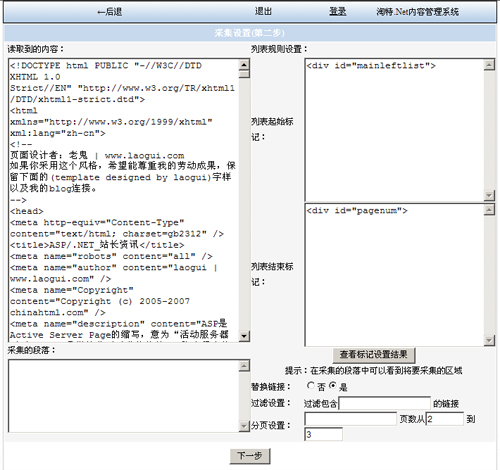This screenshot has height=470, width=500.
Task: Click the 查看标记设置结果 button
Action: 374,355
